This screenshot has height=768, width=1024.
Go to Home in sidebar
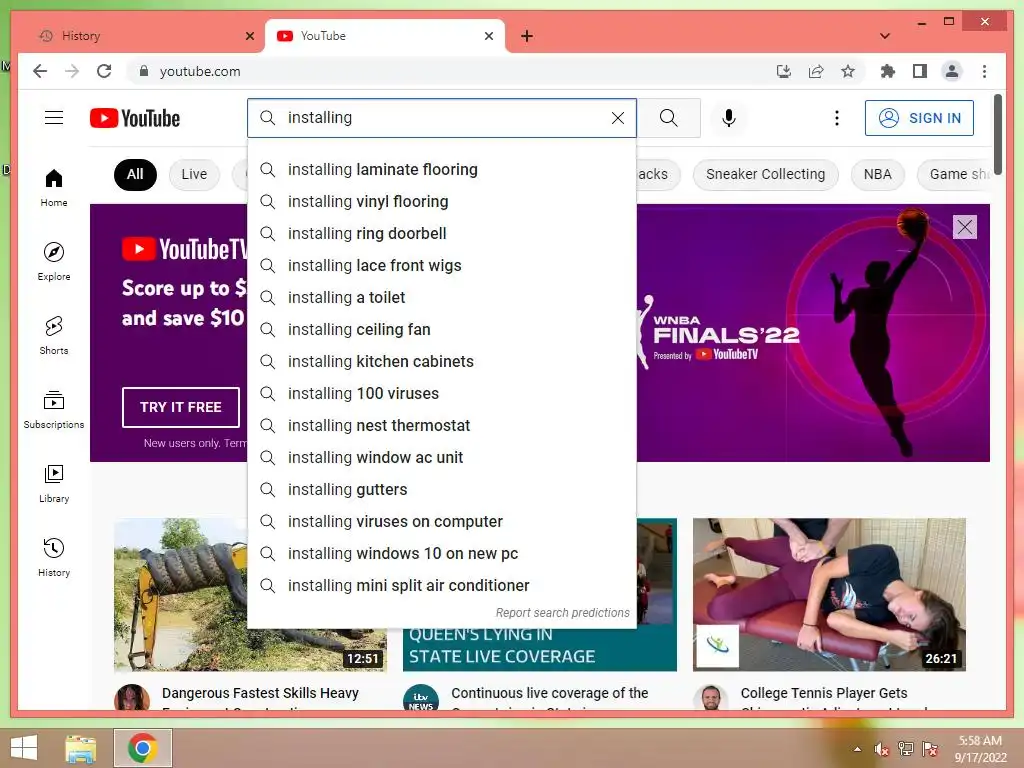pos(54,188)
